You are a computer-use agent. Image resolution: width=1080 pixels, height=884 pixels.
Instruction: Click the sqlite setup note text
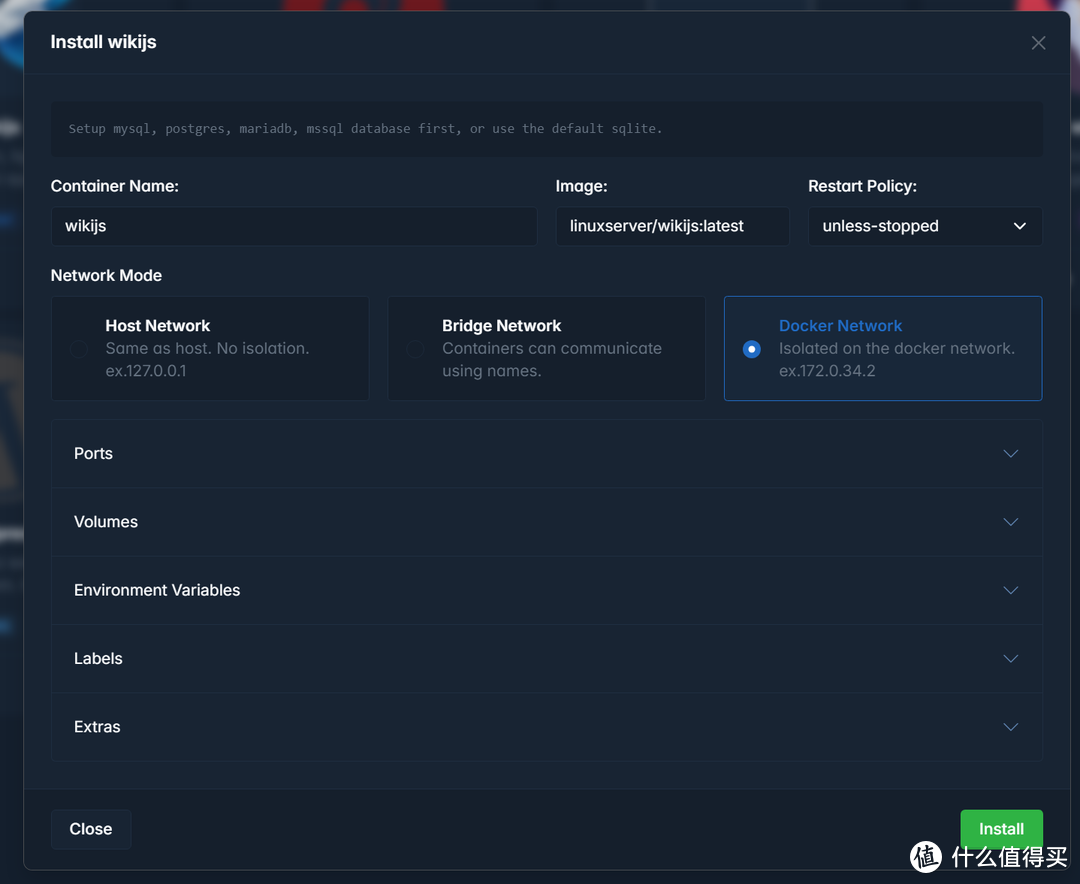click(x=365, y=129)
